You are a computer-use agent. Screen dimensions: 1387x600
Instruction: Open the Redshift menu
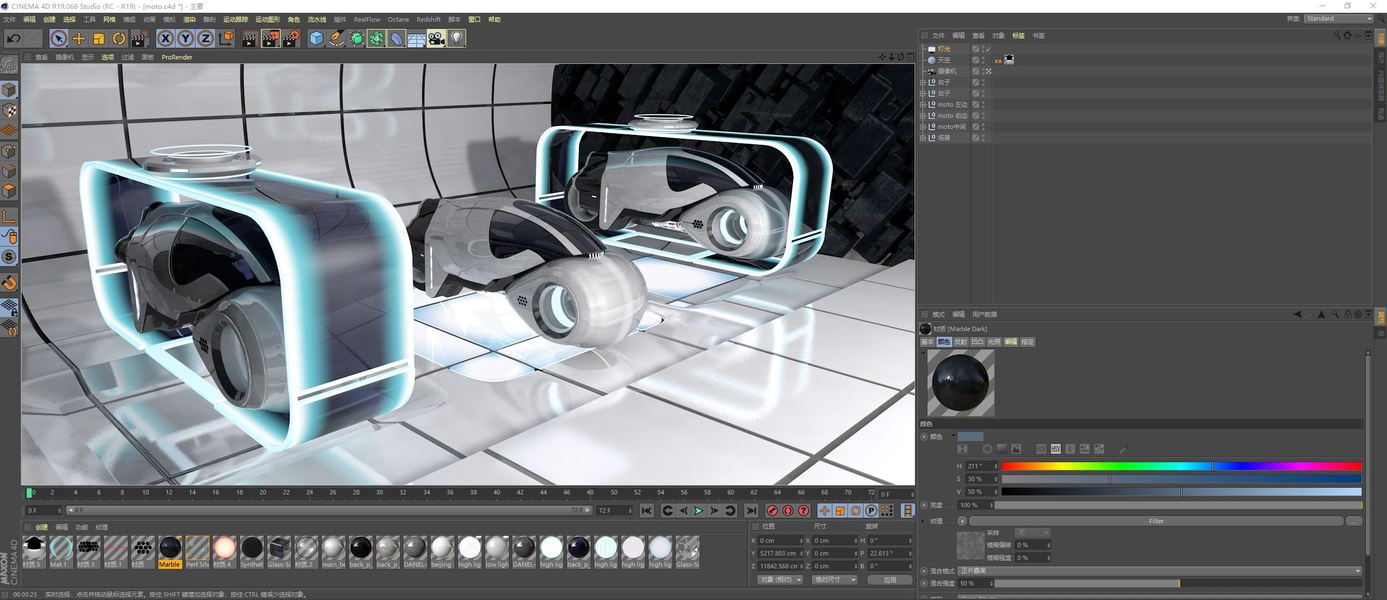429,19
